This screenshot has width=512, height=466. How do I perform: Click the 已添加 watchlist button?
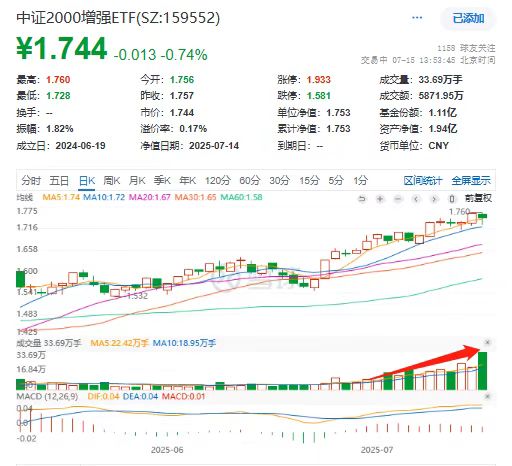(x=468, y=18)
